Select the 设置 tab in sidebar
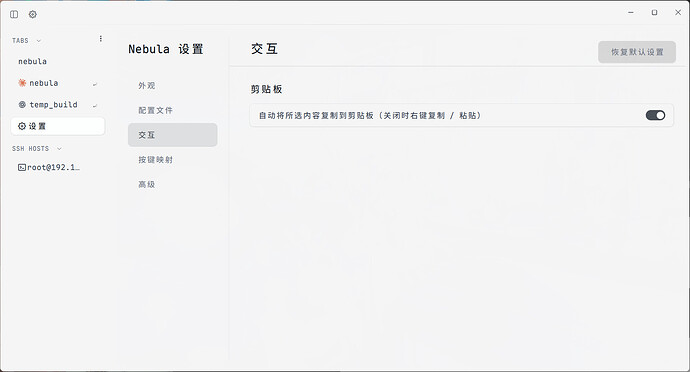The width and height of the screenshot is (690, 372). 58,126
